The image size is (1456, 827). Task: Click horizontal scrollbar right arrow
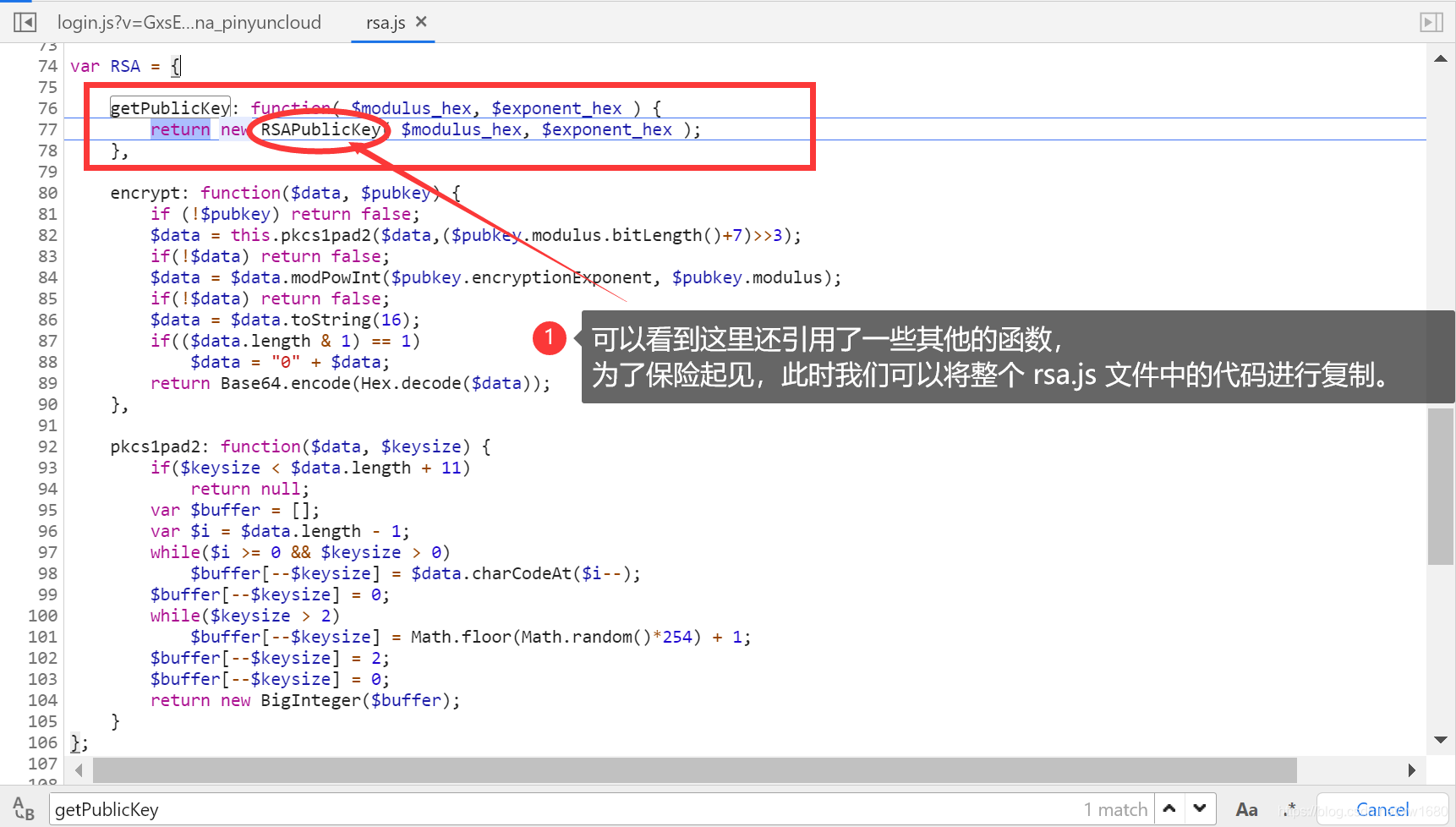(1411, 770)
